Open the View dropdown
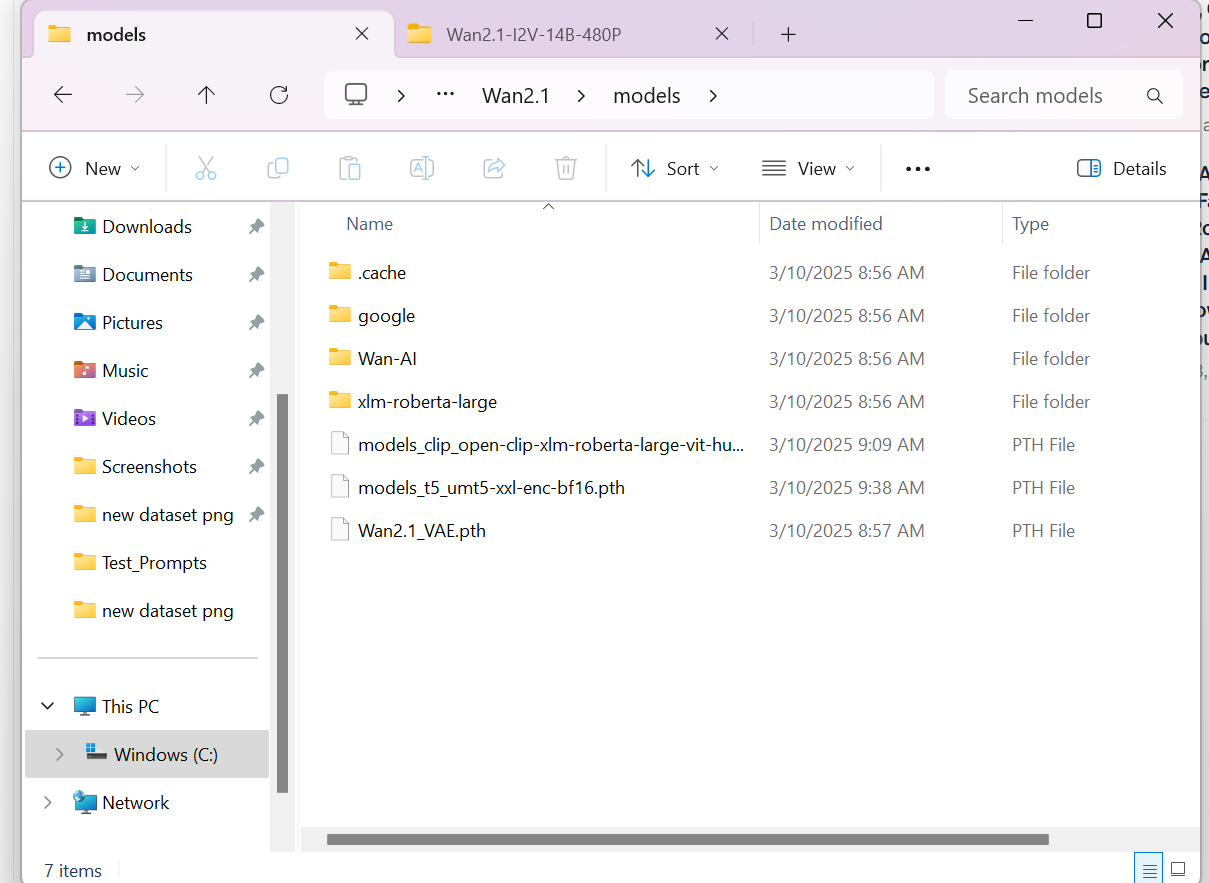 (x=808, y=168)
